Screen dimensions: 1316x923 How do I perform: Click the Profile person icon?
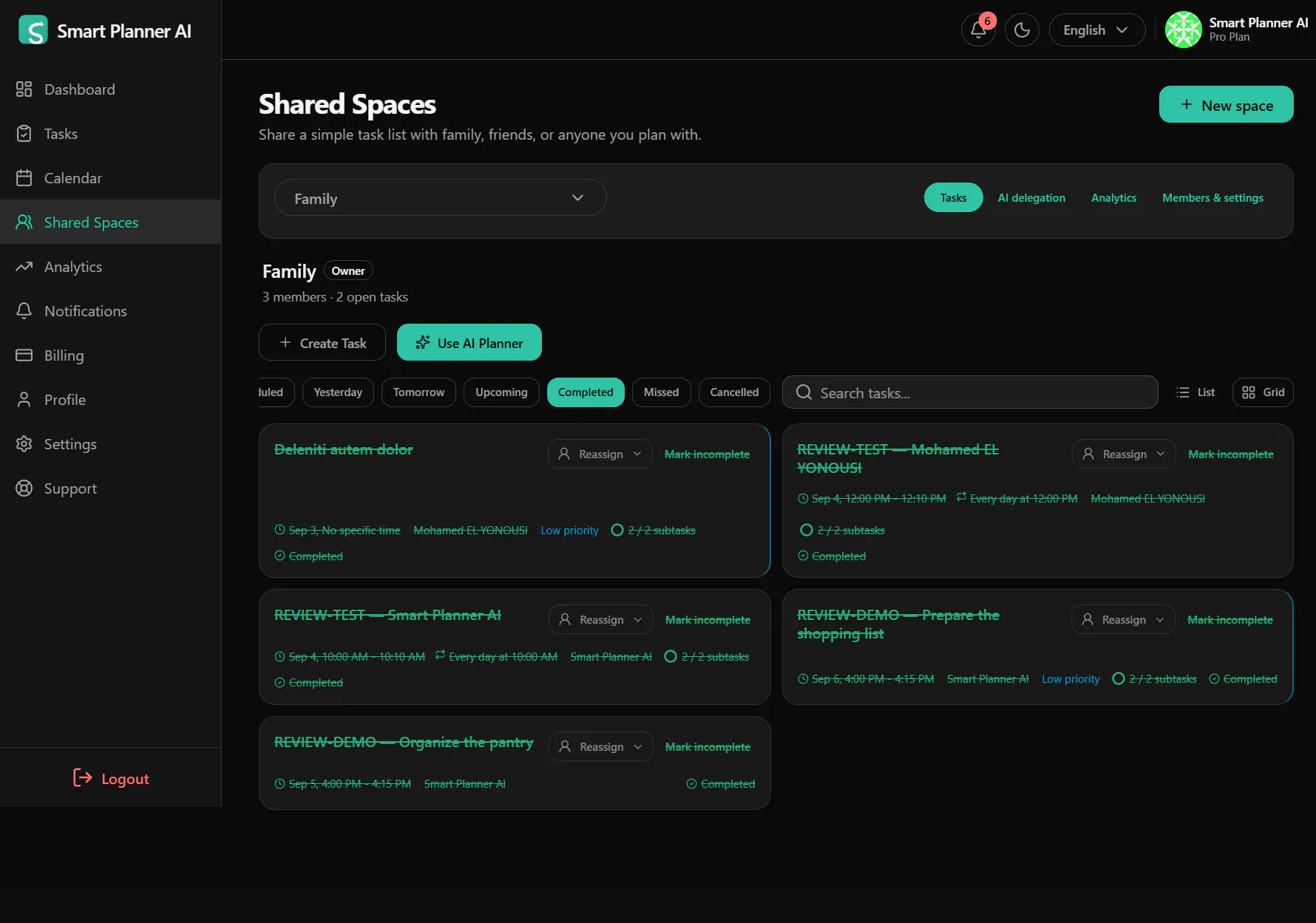click(x=24, y=400)
